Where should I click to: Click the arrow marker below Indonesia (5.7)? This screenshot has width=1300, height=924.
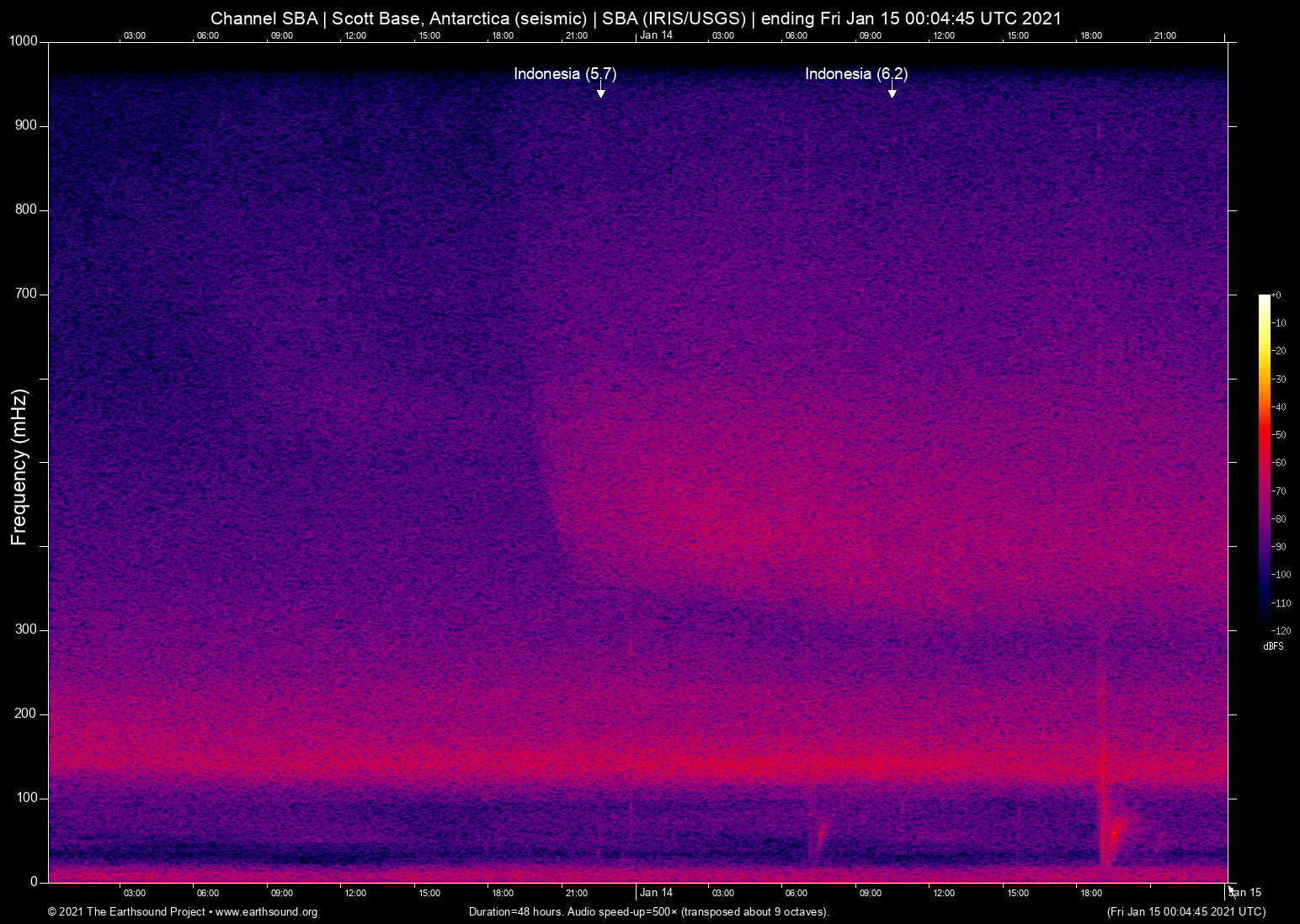click(600, 92)
